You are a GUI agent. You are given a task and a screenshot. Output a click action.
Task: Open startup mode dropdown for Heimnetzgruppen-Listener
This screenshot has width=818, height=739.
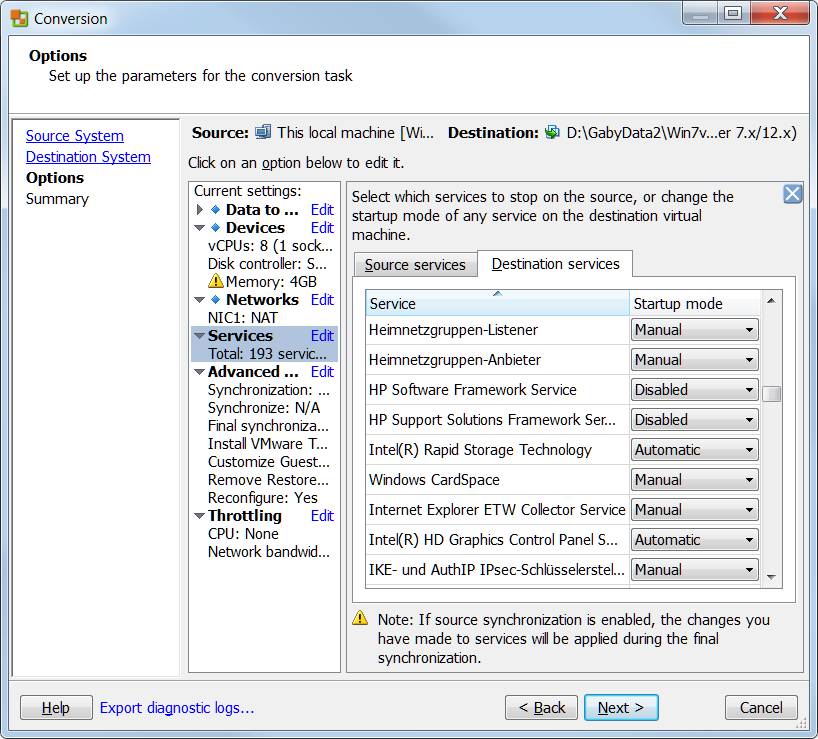click(694, 330)
